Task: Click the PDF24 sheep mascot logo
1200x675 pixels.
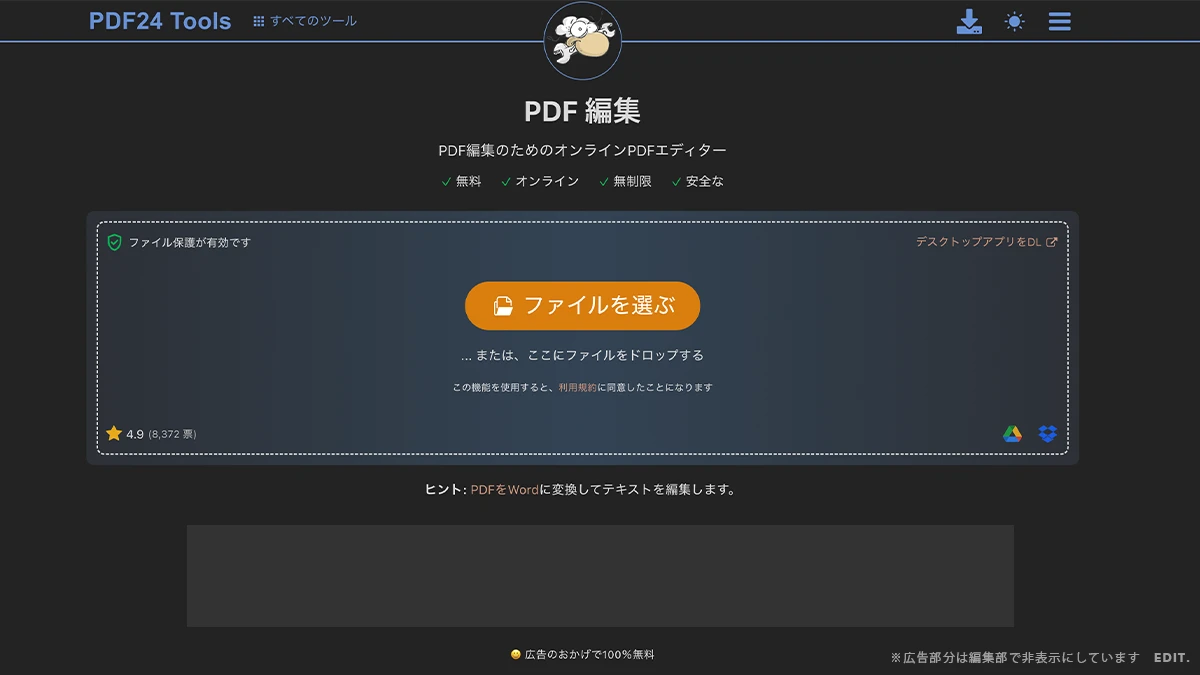Action: tap(582, 40)
